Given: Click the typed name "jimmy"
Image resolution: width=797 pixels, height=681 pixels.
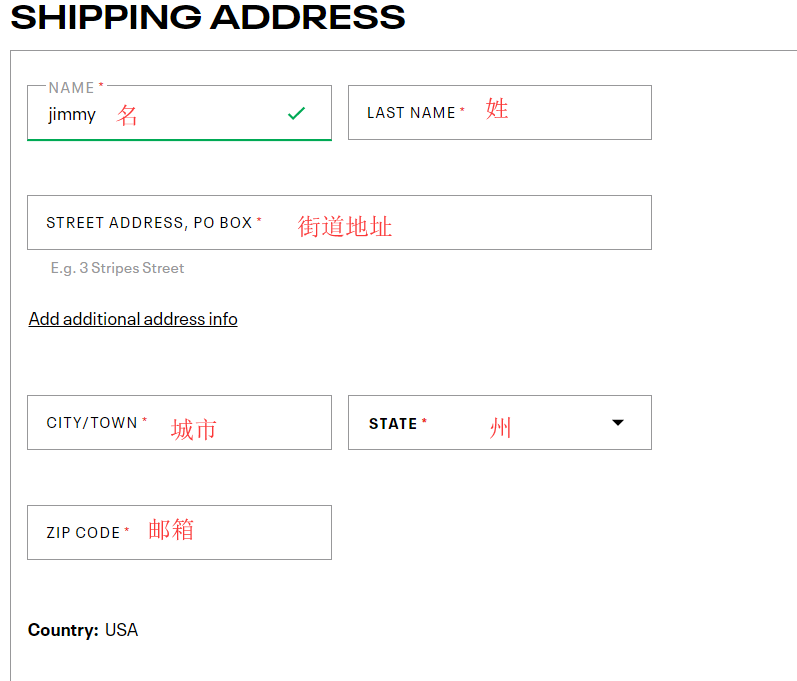Looking at the screenshot, I should [72, 114].
